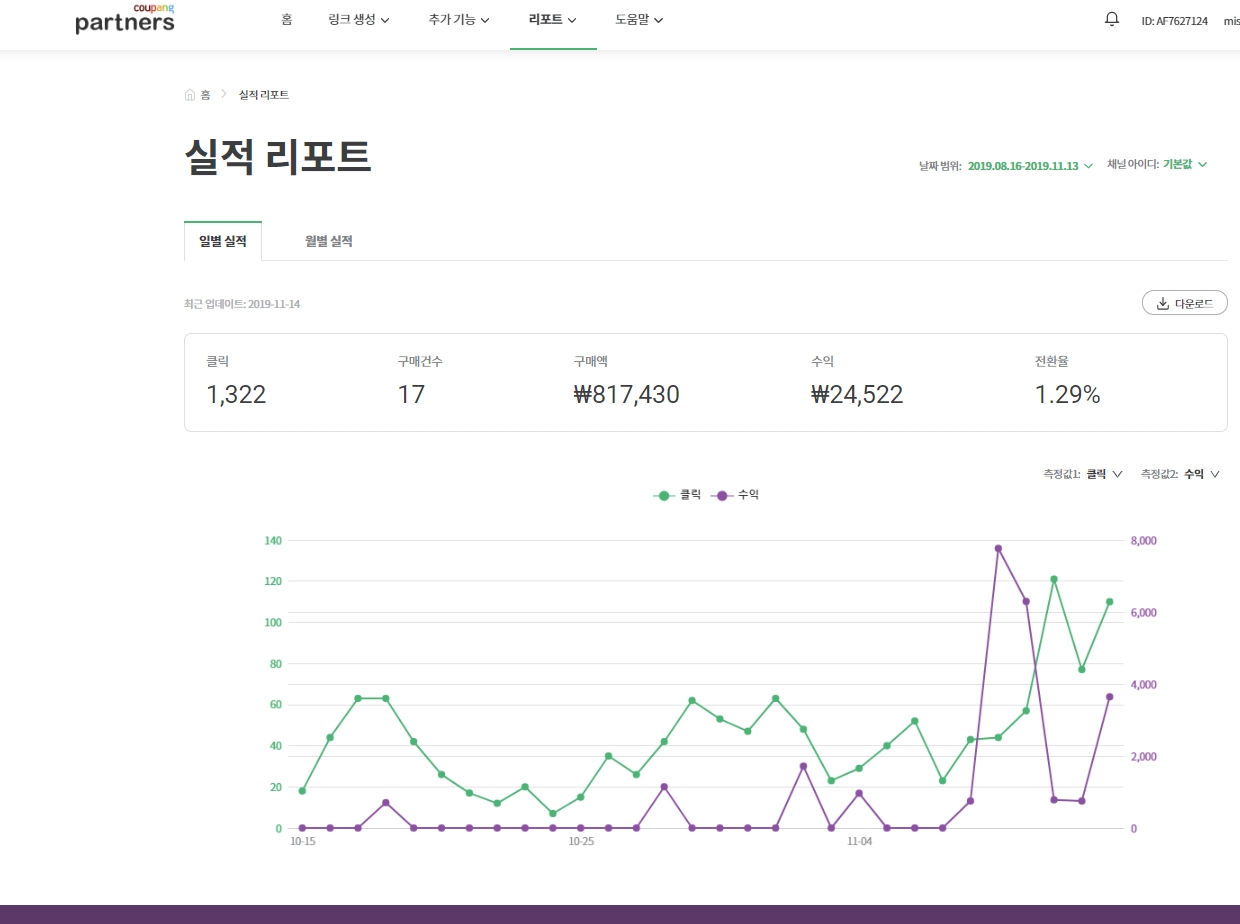This screenshot has height=924, width=1240.
Task: Click the 최근 업데이트: 2019-11-14 text
Action: tap(242, 304)
